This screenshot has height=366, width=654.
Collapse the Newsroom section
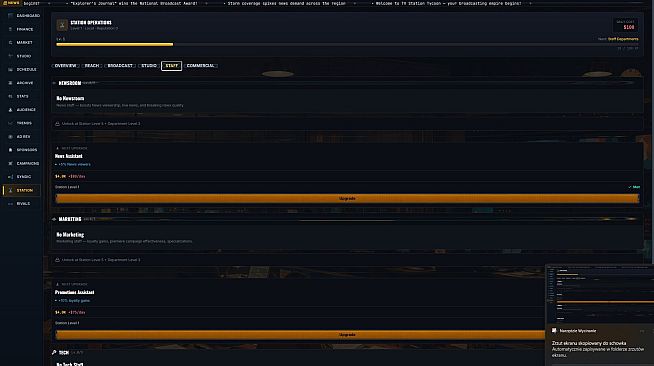pos(54,83)
